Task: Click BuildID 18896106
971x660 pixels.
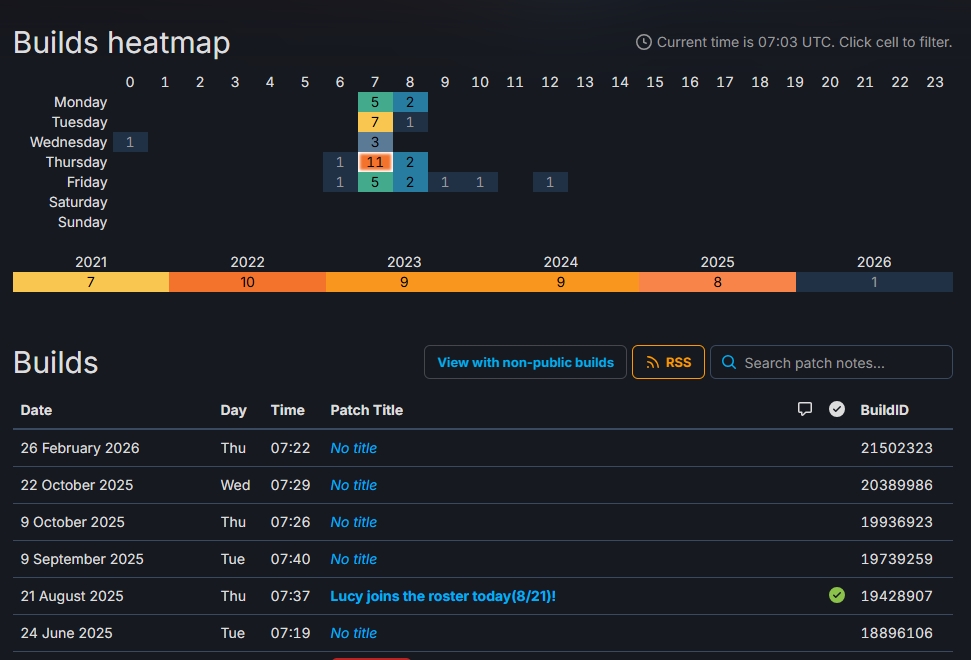Action: click(x=897, y=633)
